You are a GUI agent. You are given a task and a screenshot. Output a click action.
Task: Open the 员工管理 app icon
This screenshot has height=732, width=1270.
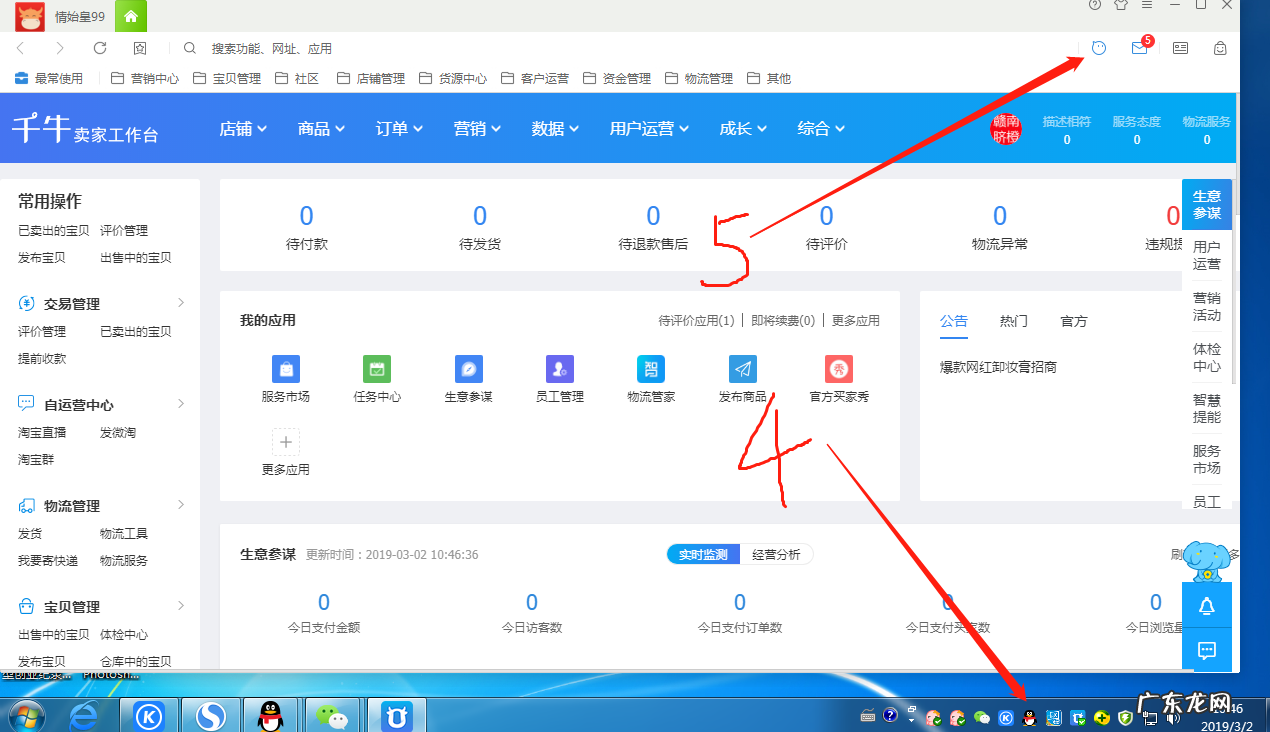pos(558,369)
